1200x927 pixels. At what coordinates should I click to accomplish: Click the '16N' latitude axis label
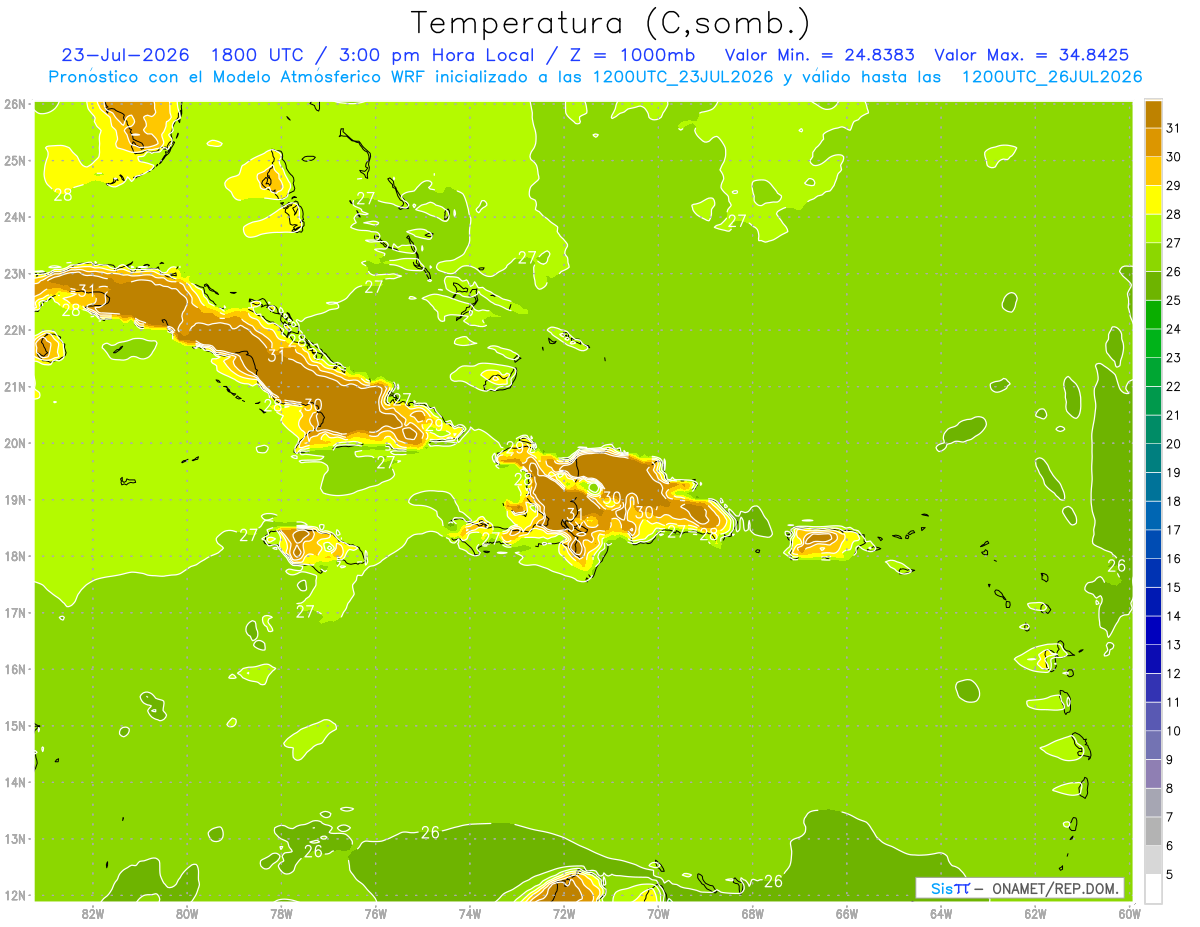14,669
